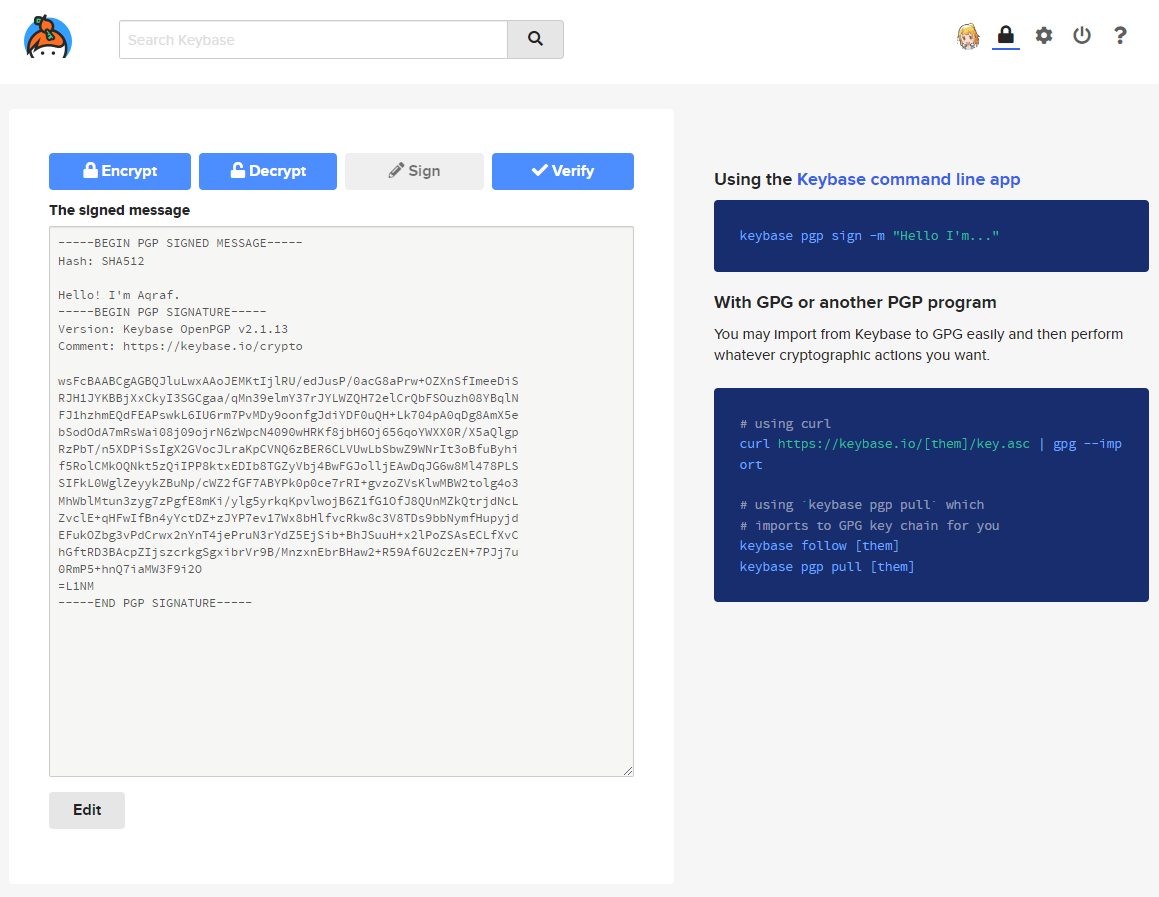The width and height of the screenshot is (1159, 897).
Task: Switch to the Verify tab
Action: (562, 171)
